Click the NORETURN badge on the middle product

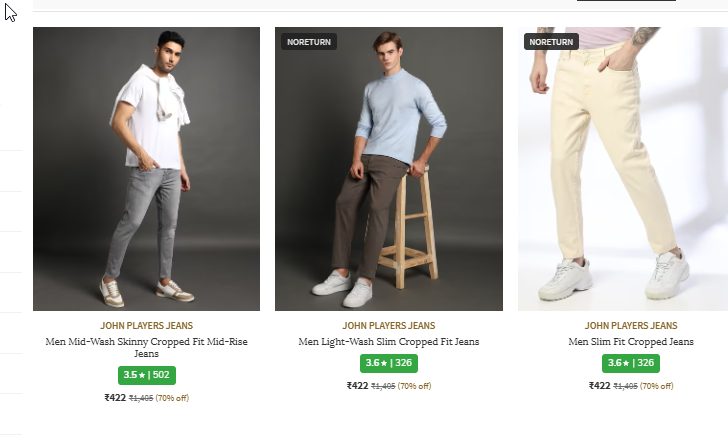point(308,42)
